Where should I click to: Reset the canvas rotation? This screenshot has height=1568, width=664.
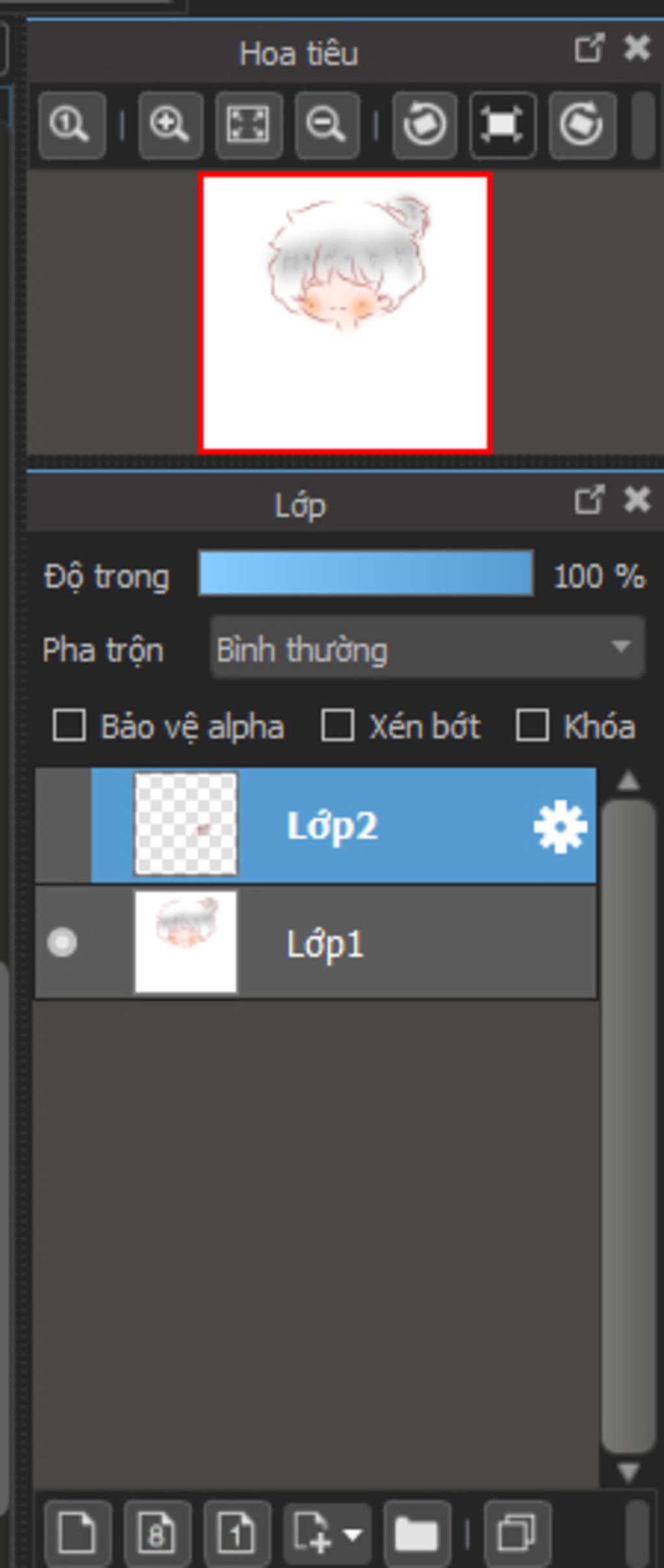(x=503, y=125)
